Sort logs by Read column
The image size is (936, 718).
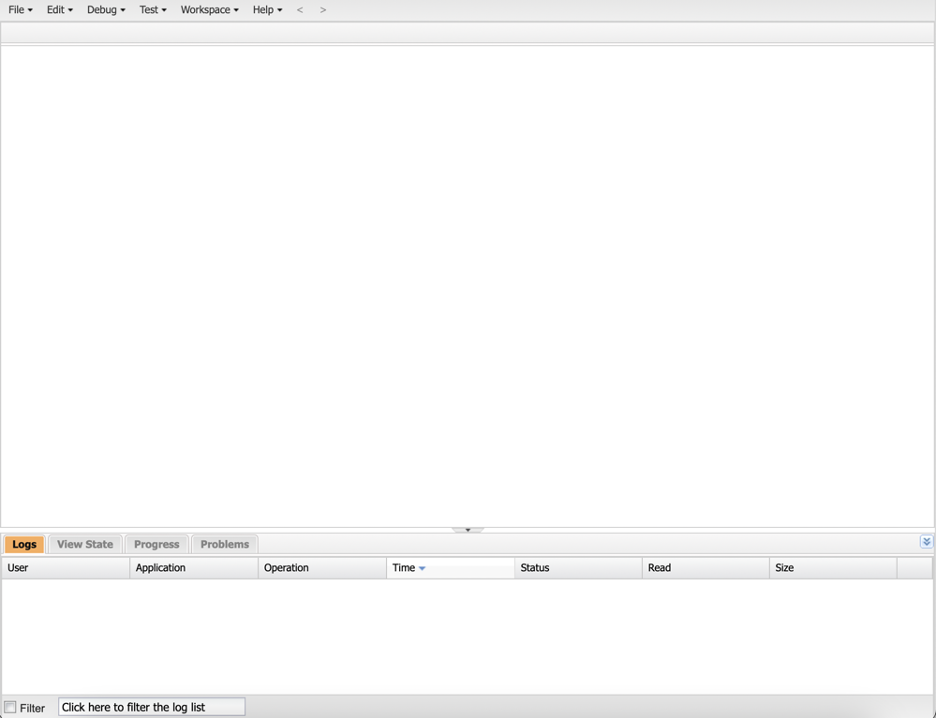(706, 568)
